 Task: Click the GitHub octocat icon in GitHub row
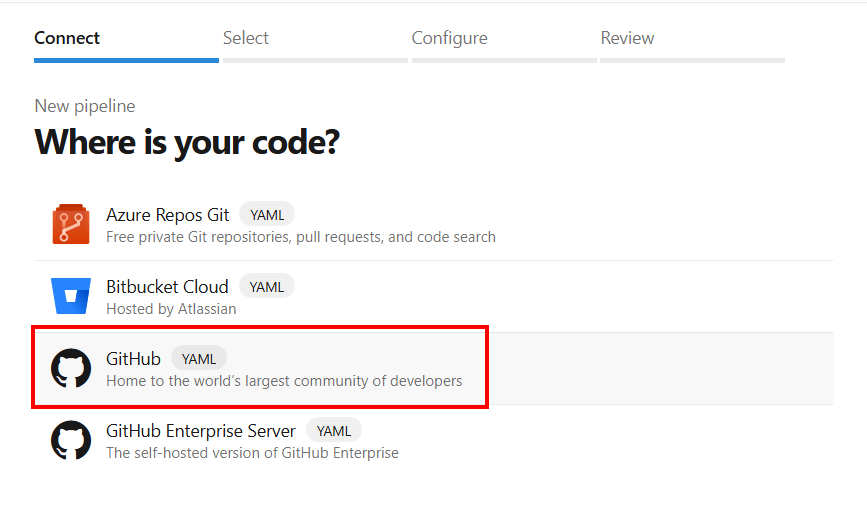(x=71, y=368)
